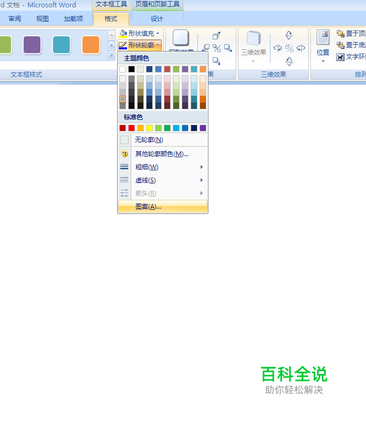Nudge shadow up icon
Screen dimensions: 366x425
pyautogui.click(x=216, y=36)
